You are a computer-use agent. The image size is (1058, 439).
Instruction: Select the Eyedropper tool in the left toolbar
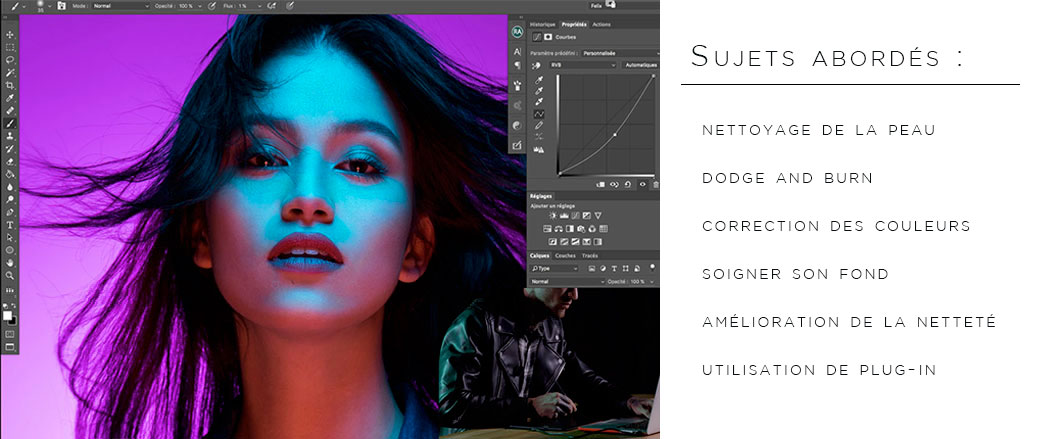(10, 98)
